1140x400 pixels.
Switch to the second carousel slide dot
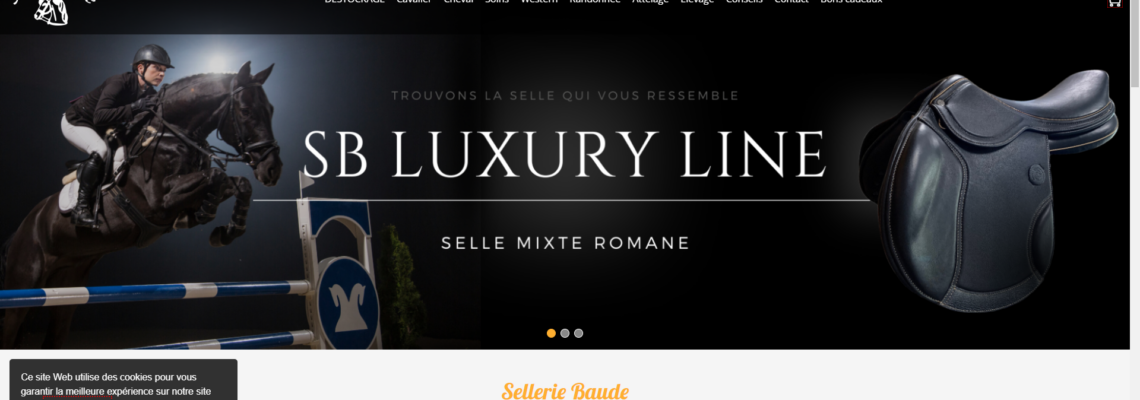pos(565,333)
